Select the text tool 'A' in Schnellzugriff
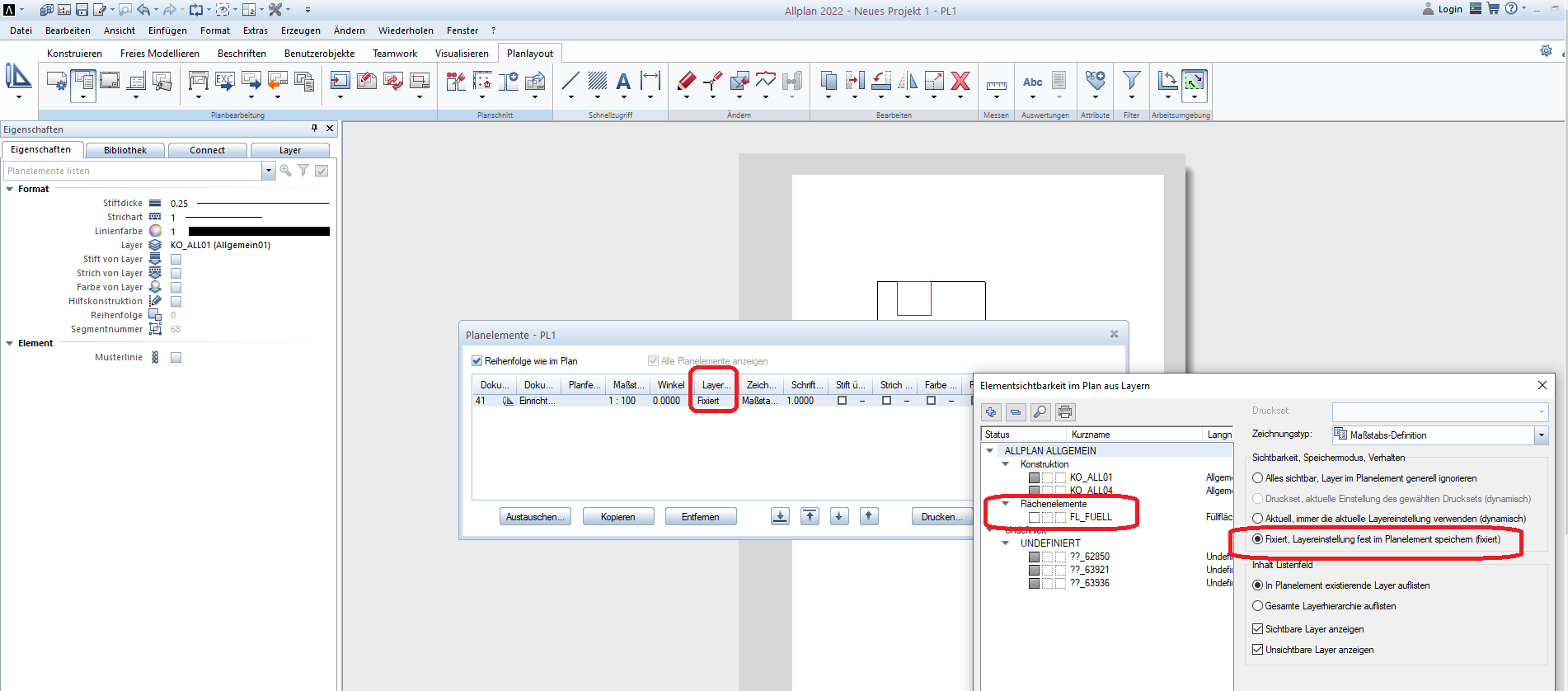This screenshot has width=1568, height=691. click(x=623, y=81)
